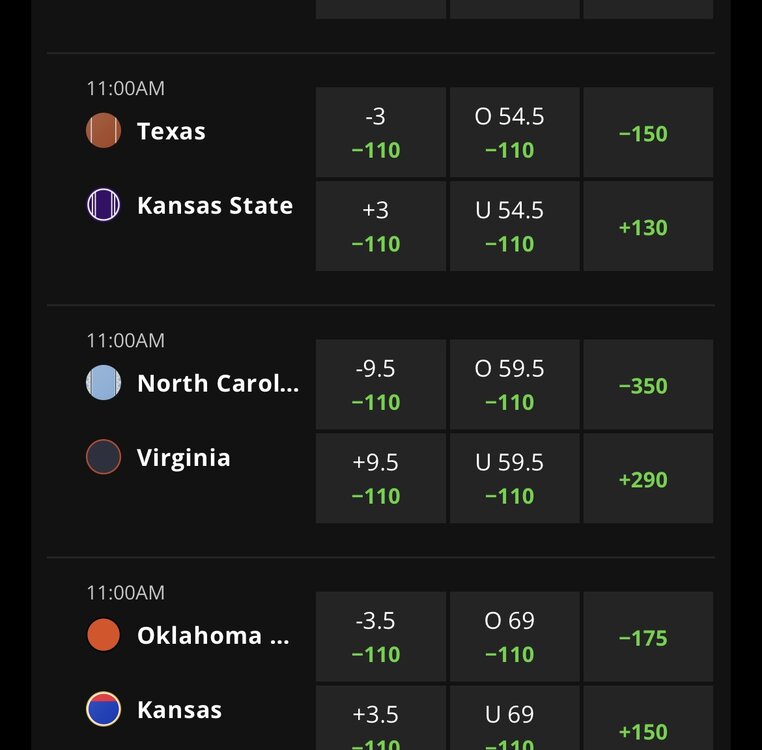Screen dimensions: 762x750
Task: Select Texas -3 spread bet
Action: tap(381, 132)
